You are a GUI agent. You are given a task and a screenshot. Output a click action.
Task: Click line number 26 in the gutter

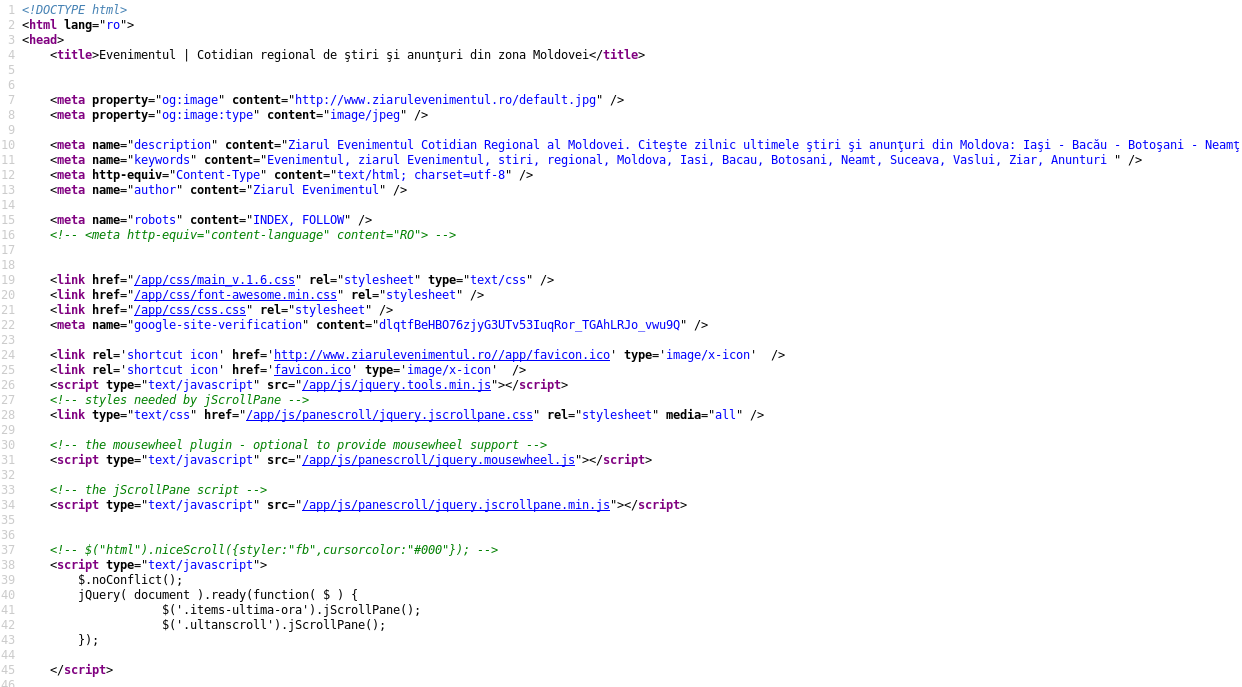tap(8, 385)
